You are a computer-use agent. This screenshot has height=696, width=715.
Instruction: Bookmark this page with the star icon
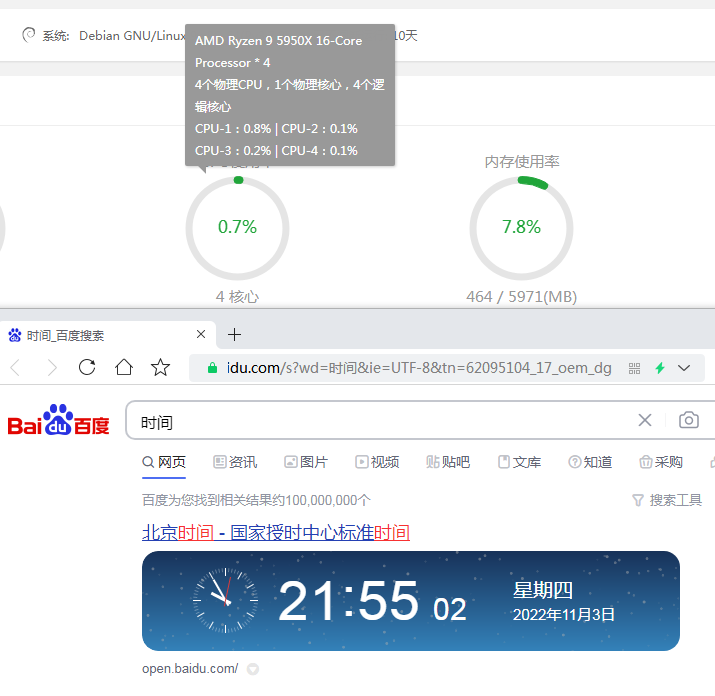coord(160,368)
